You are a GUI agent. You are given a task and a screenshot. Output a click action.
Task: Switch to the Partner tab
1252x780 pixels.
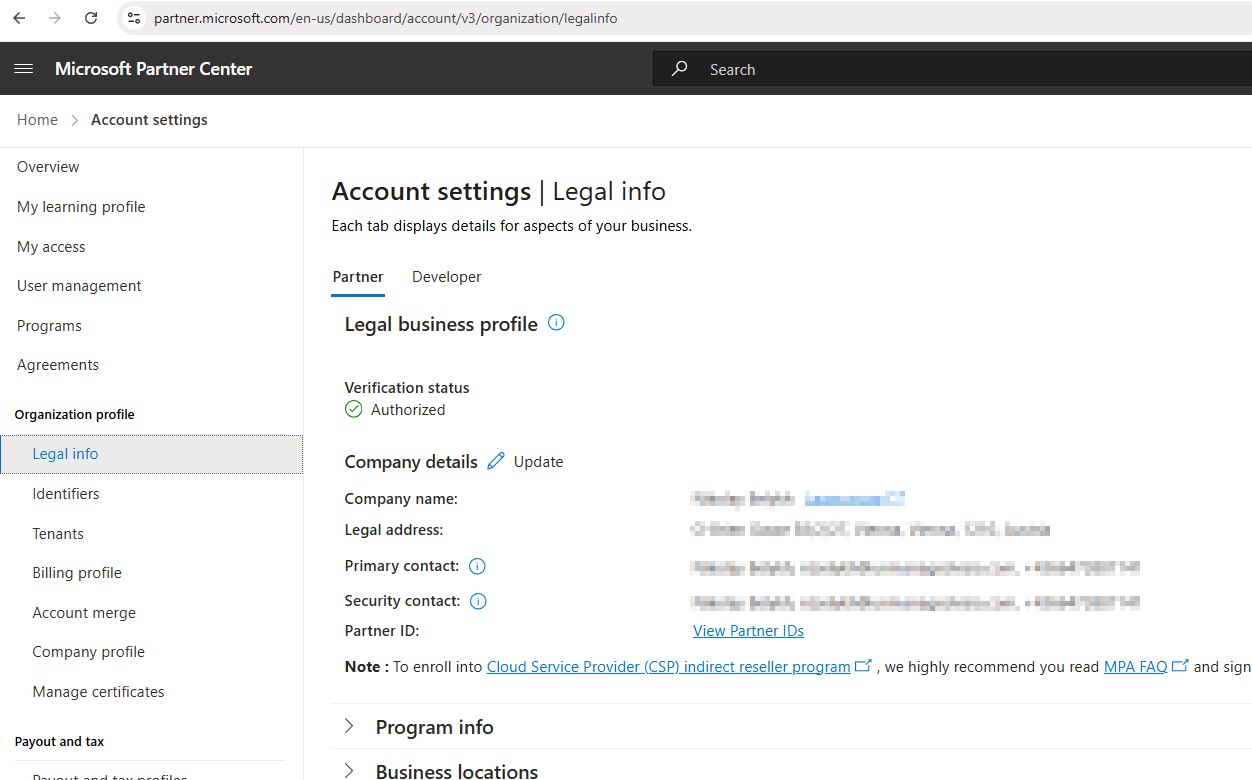point(358,277)
